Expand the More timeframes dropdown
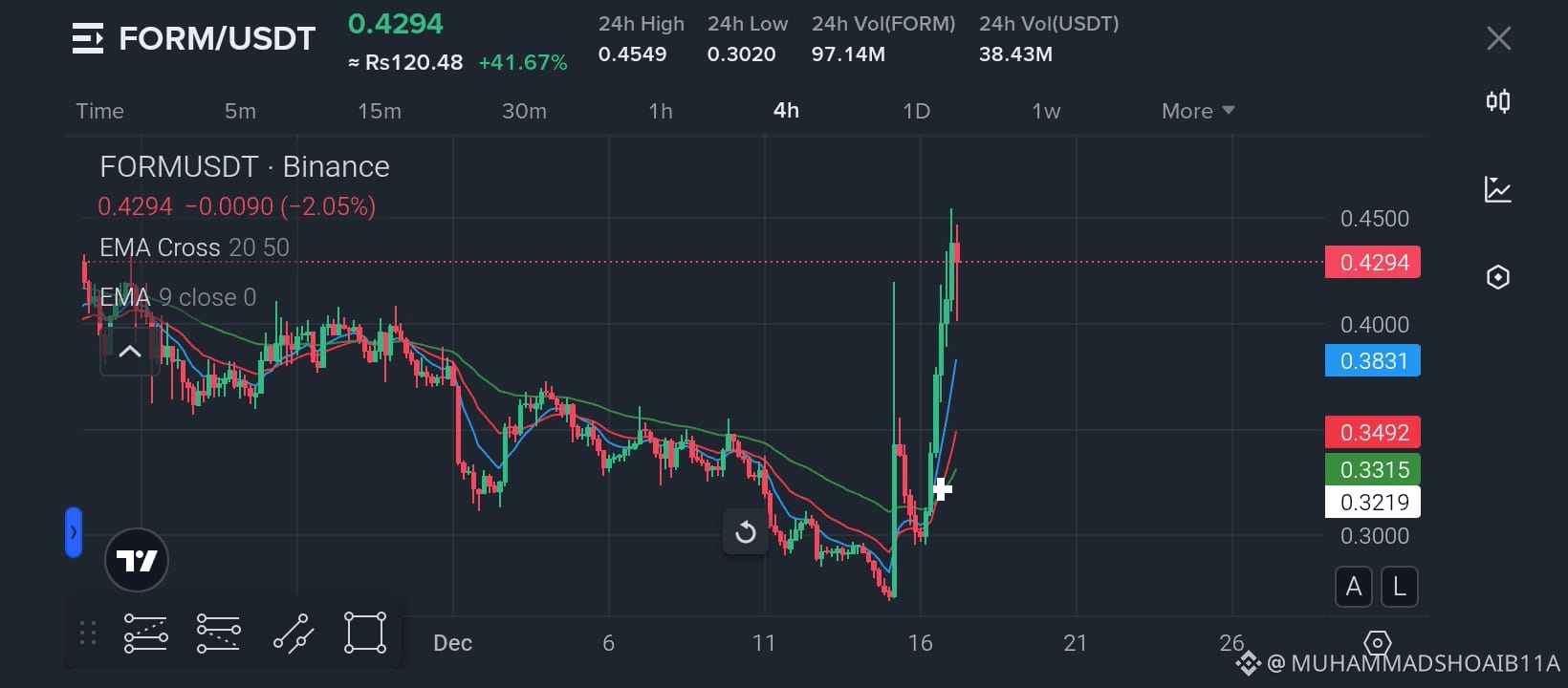Viewport: 1568px width, 688px height. pyautogui.click(x=1198, y=111)
